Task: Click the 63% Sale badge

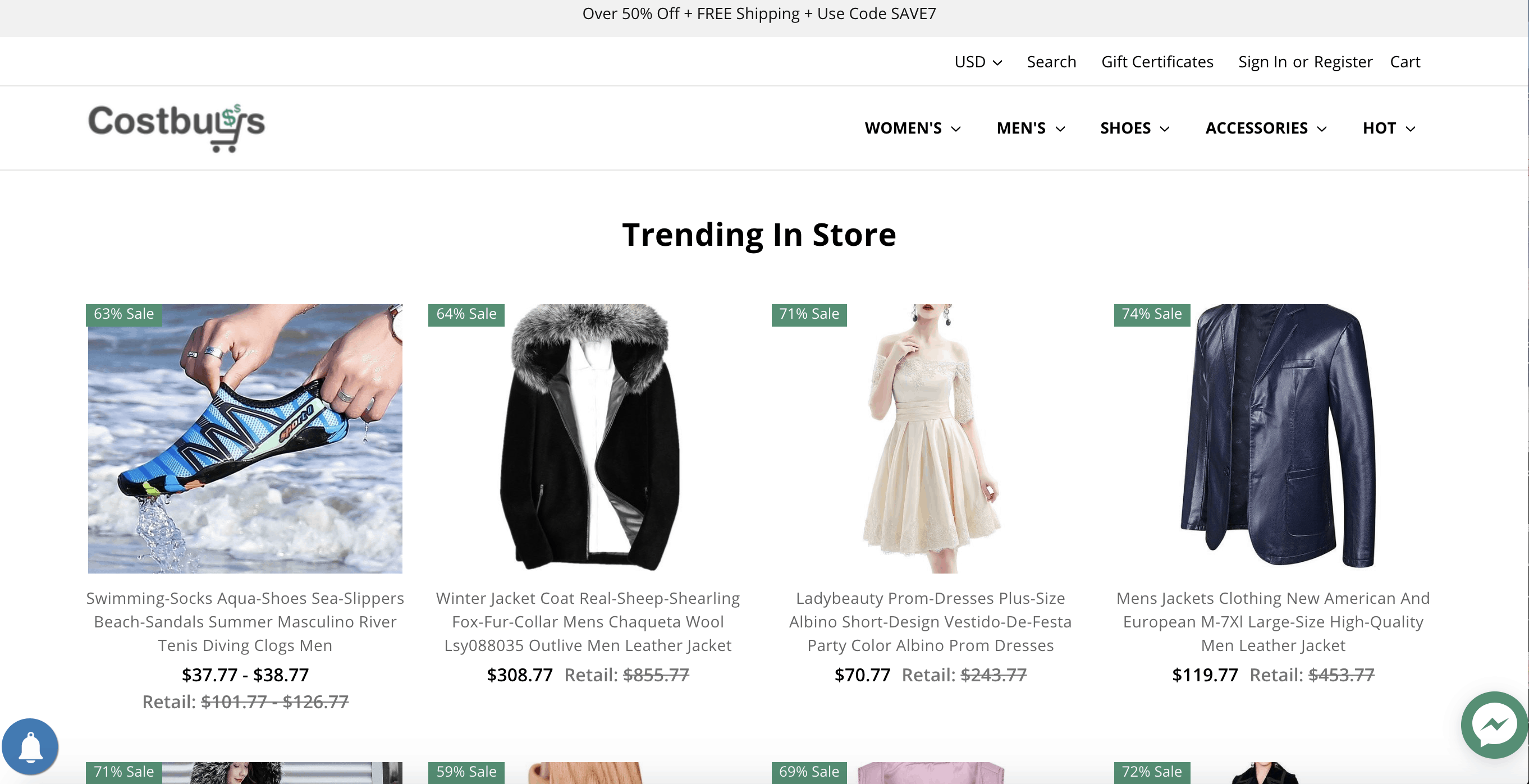Action: (123, 314)
